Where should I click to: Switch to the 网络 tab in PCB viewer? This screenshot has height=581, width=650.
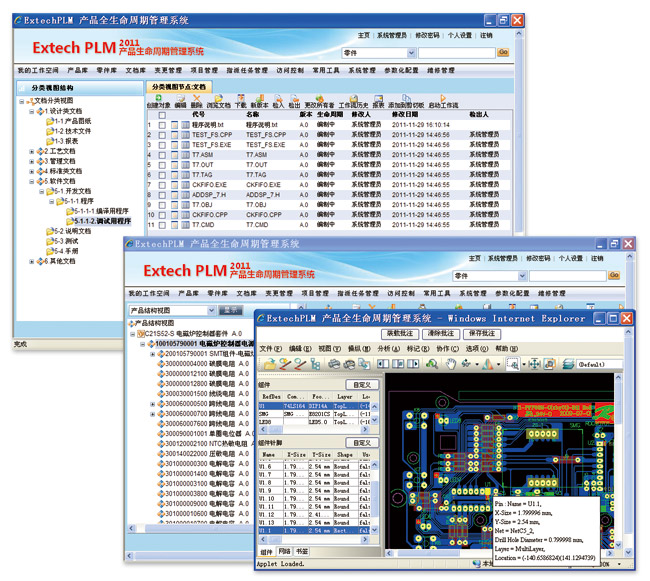click(x=284, y=551)
